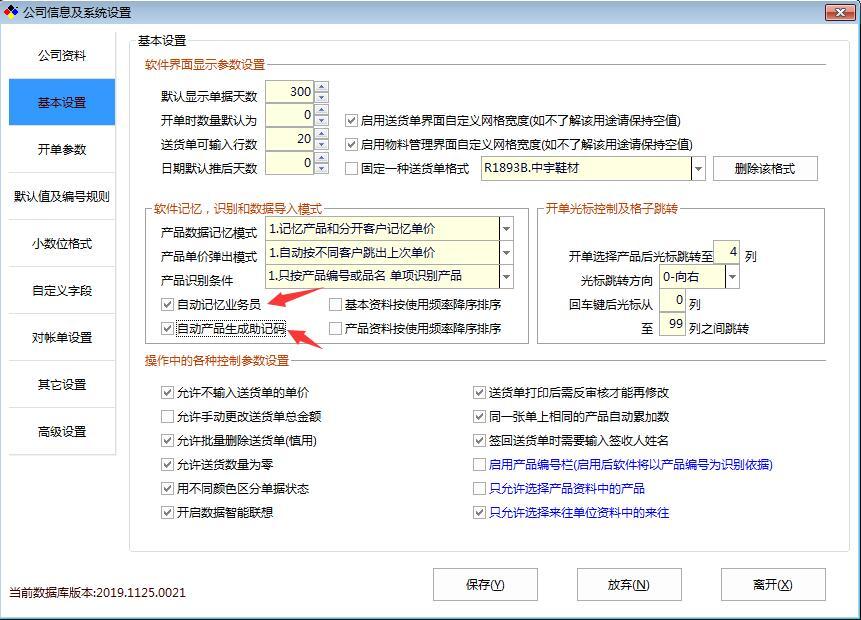This screenshot has width=861, height=620.
Task: Expand the 产品数据记忆模式 dropdown
Action: tap(506, 228)
